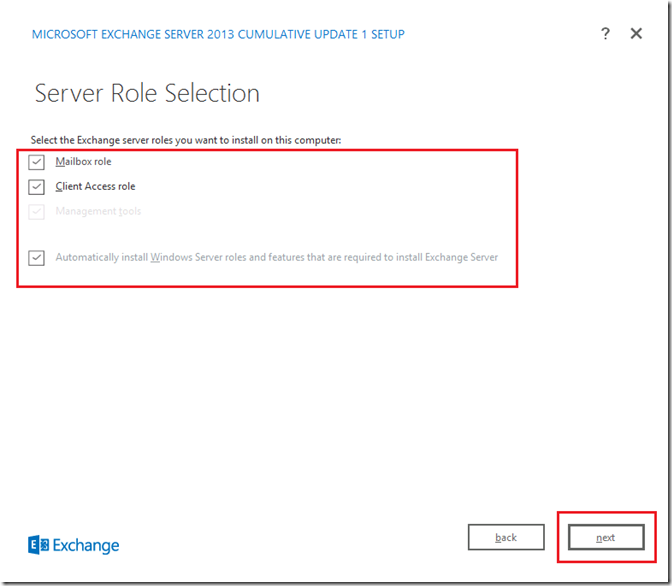
Task: Close the Exchange setup window
Action: coord(636,34)
